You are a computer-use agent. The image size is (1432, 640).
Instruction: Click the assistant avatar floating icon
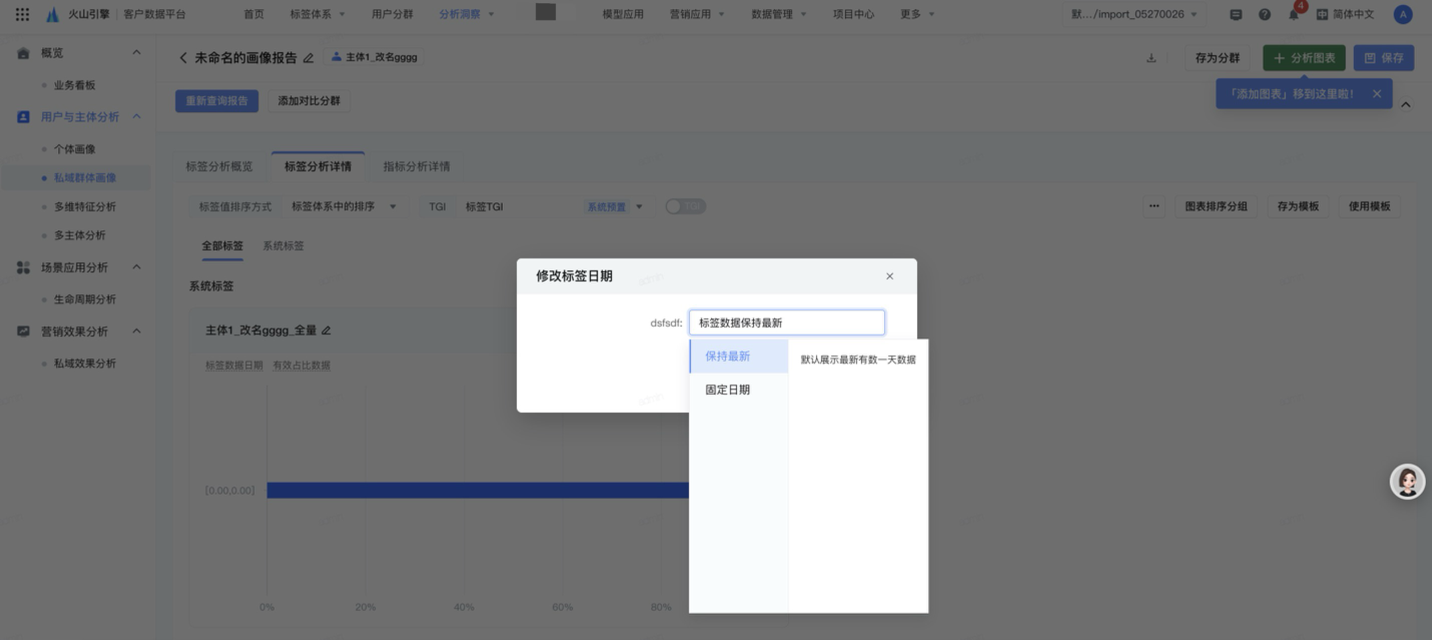point(1407,482)
